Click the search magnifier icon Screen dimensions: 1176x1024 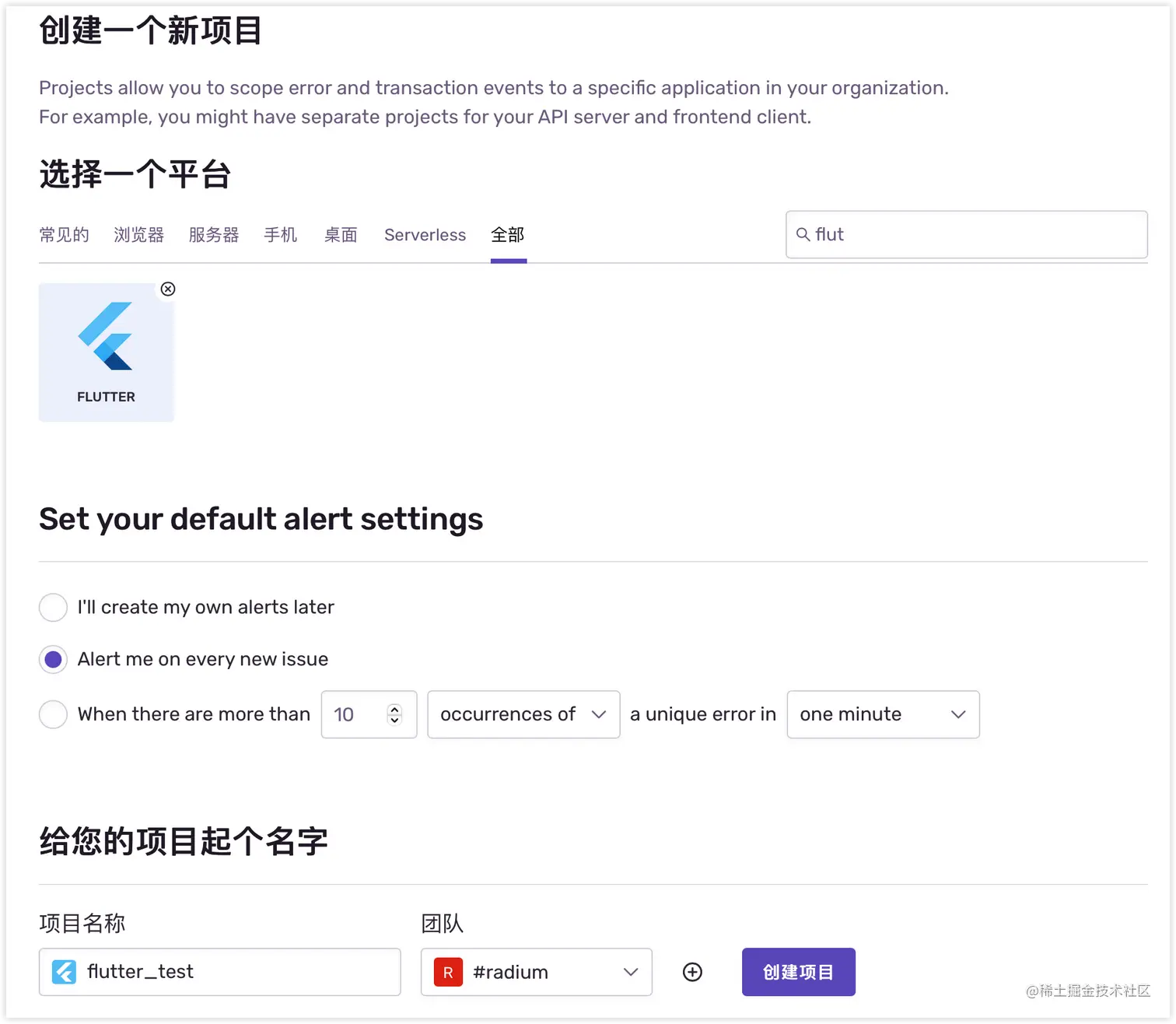[803, 234]
